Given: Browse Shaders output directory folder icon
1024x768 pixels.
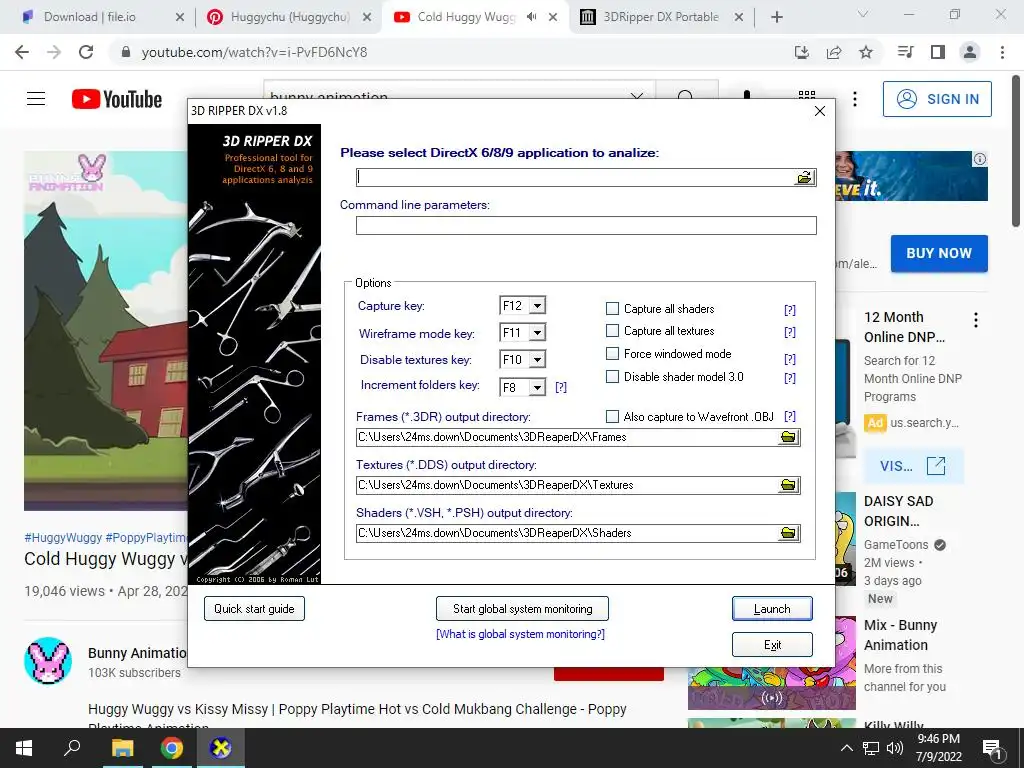Looking at the screenshot, I should pyautogui.click(x=789, y=533).
